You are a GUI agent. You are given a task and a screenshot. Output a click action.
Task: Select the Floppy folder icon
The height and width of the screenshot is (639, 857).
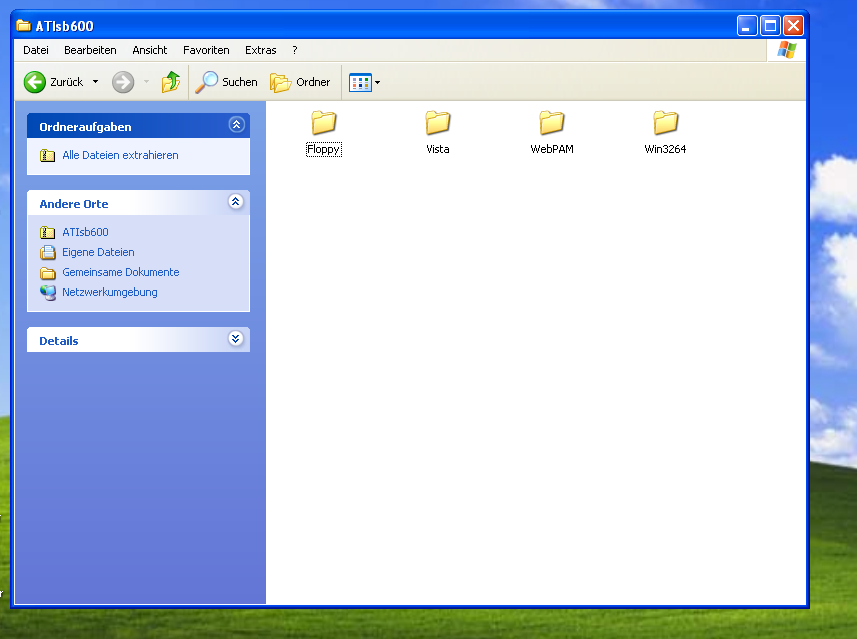(324, 122)
